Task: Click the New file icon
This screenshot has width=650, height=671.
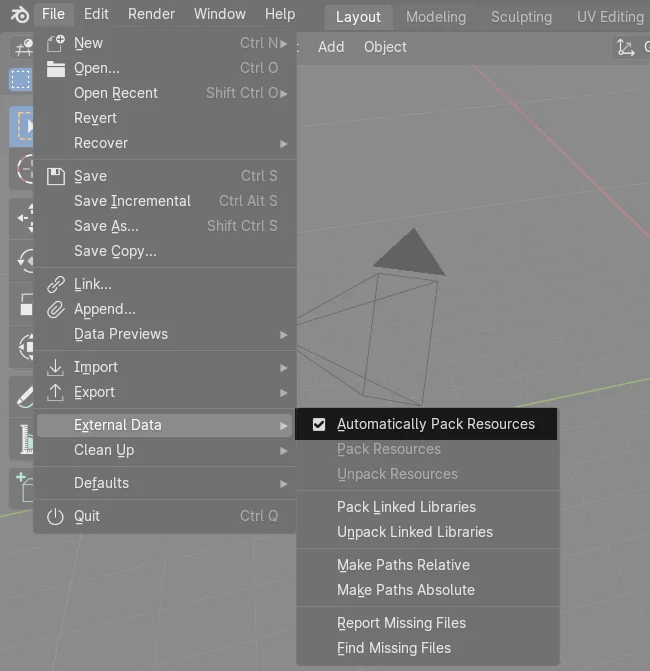Action: [56, 43]
